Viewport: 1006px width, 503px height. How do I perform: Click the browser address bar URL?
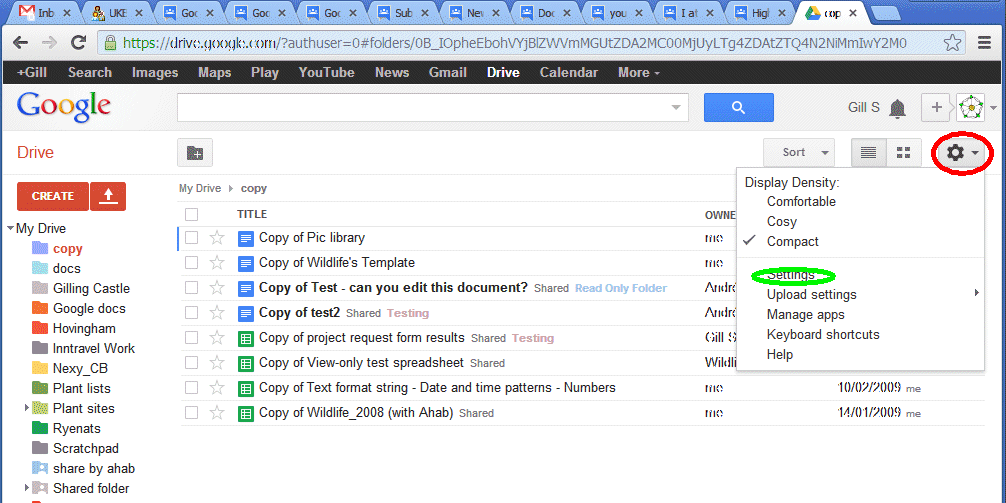pos(515,43)
